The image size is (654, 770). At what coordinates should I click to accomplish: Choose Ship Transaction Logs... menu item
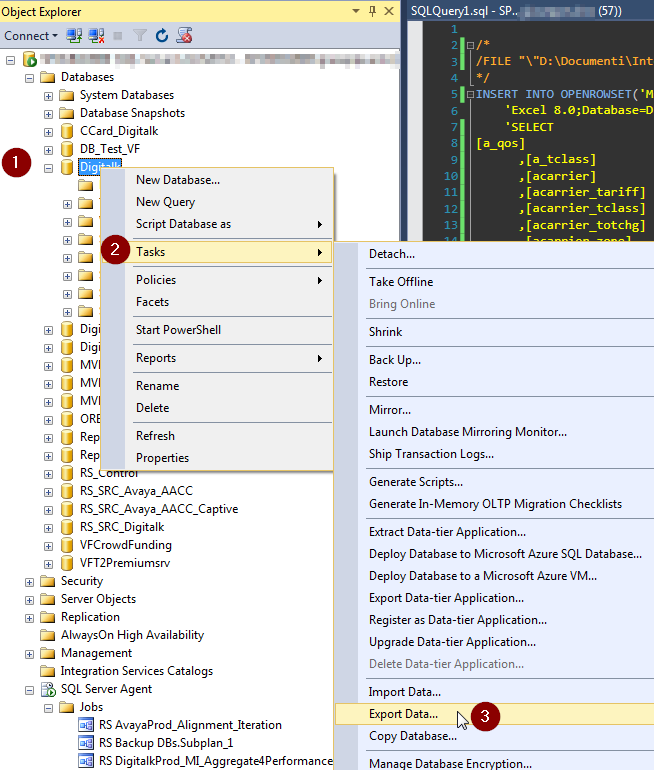[x=494, y=454]
